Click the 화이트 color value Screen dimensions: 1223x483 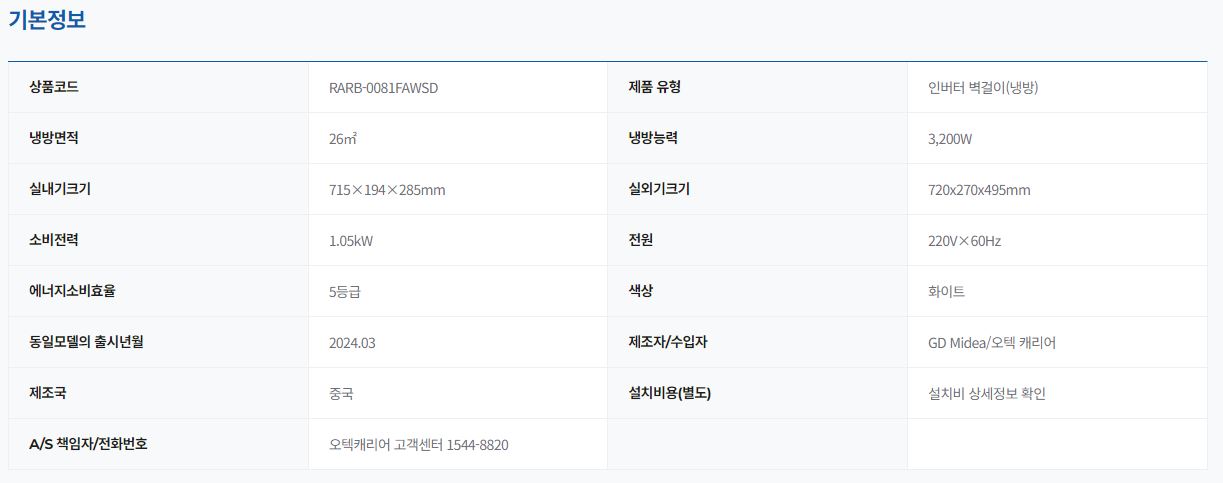(x=946, y=292)
